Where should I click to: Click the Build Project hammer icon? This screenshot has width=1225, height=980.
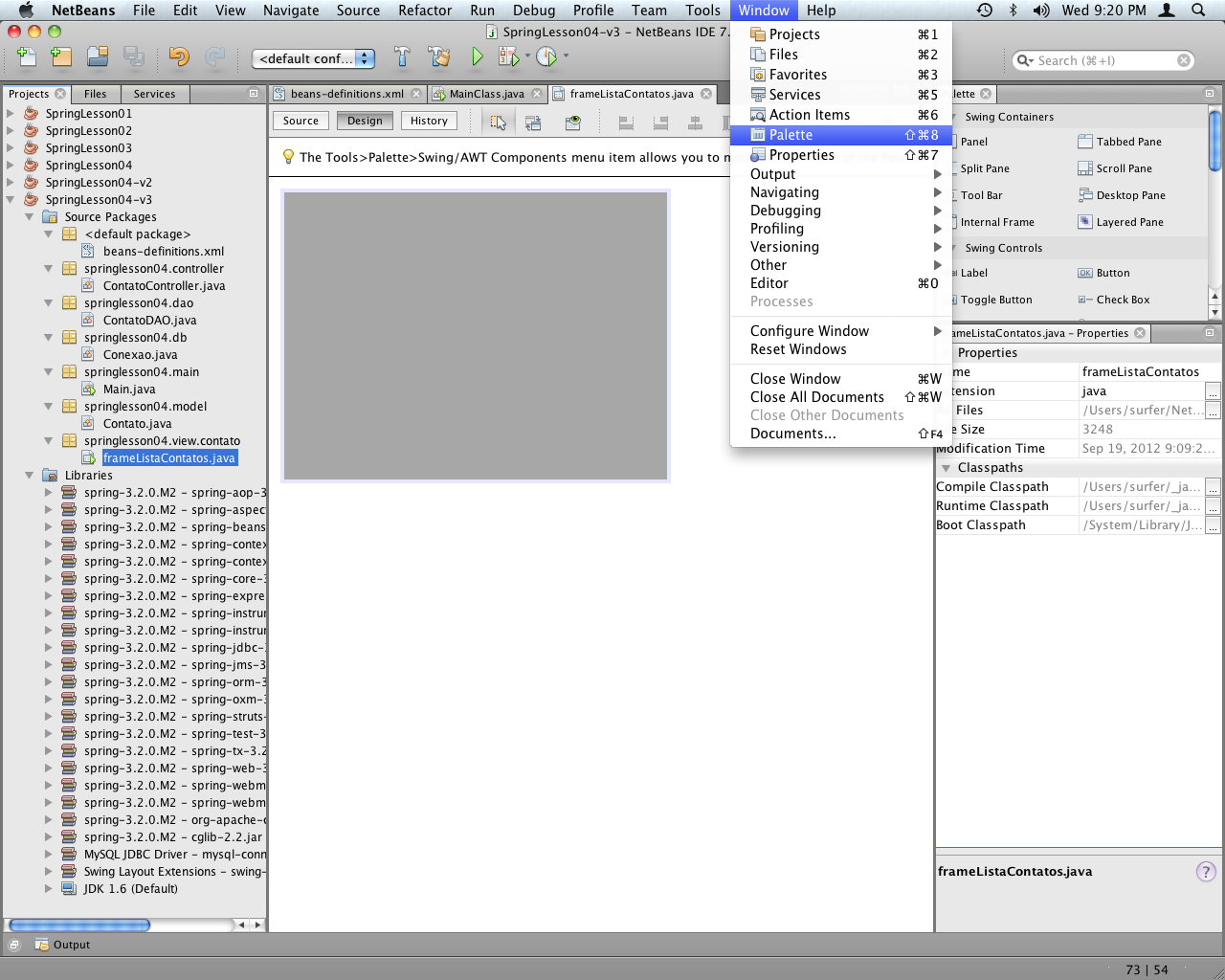click(x=402, y=57)
